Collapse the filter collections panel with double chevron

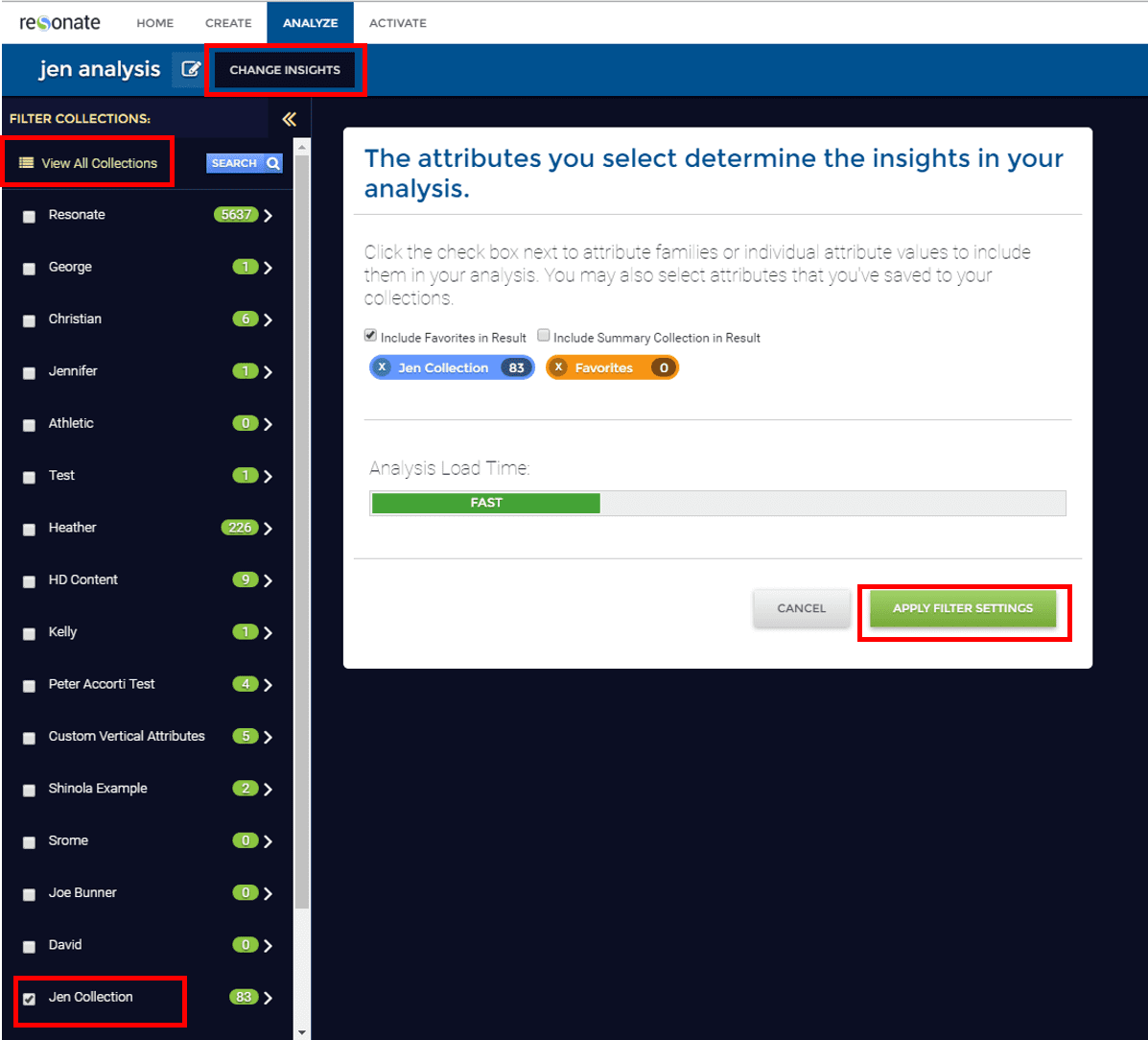289,119
